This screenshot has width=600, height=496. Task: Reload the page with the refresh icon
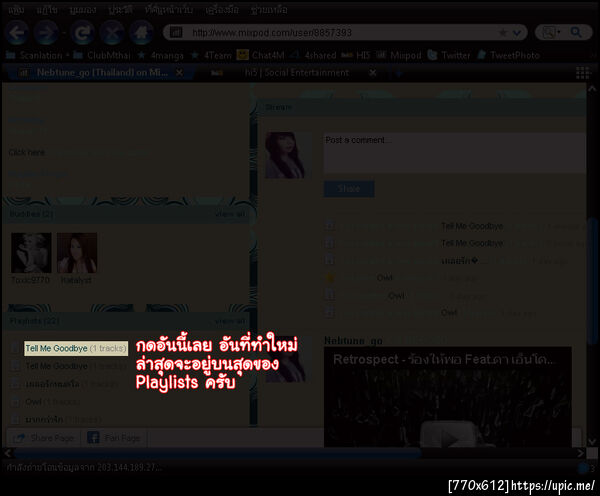(83, 33)
